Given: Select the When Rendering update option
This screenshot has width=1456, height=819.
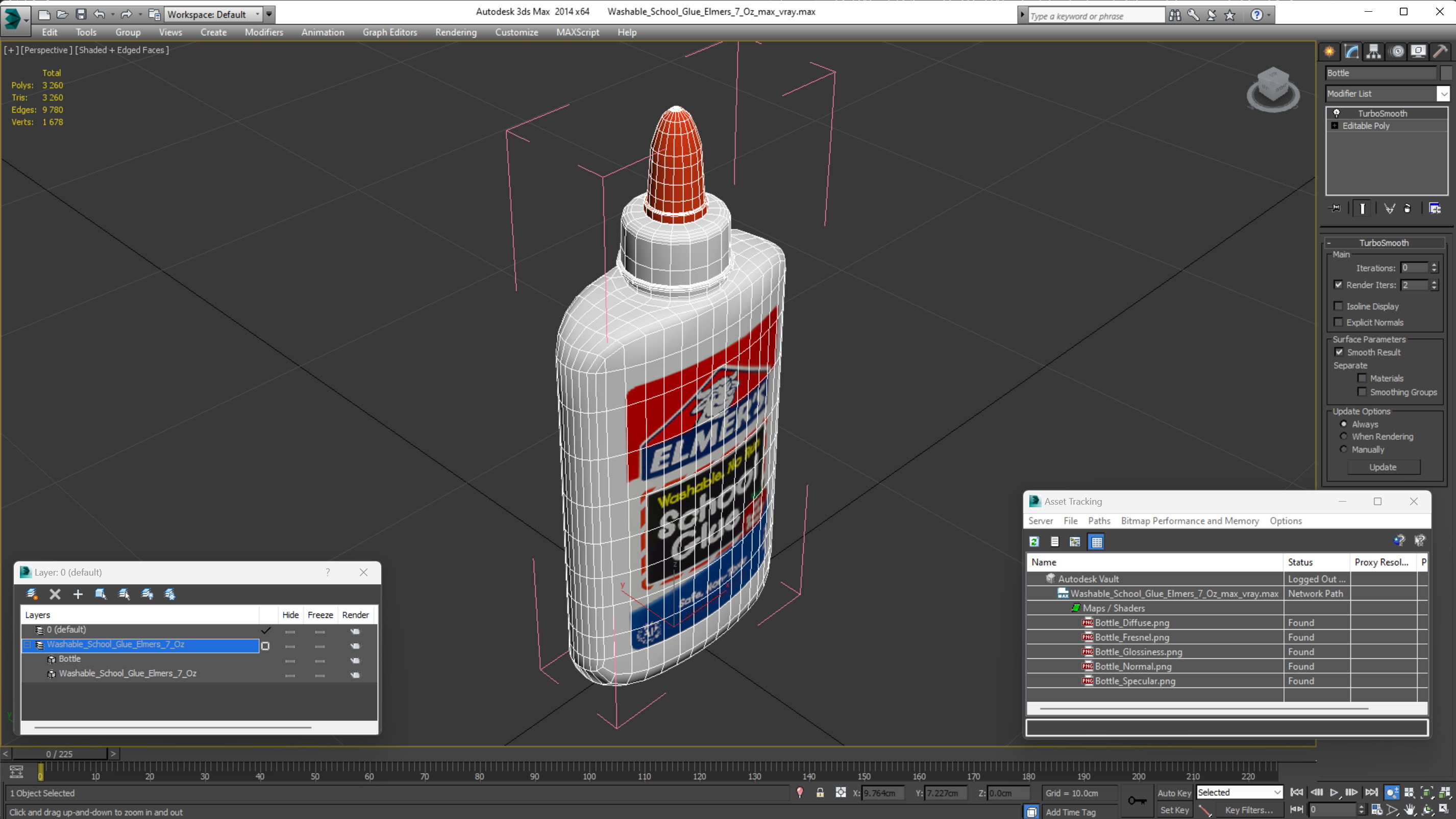Looking at the screenshot, I should coord(1344,436).
